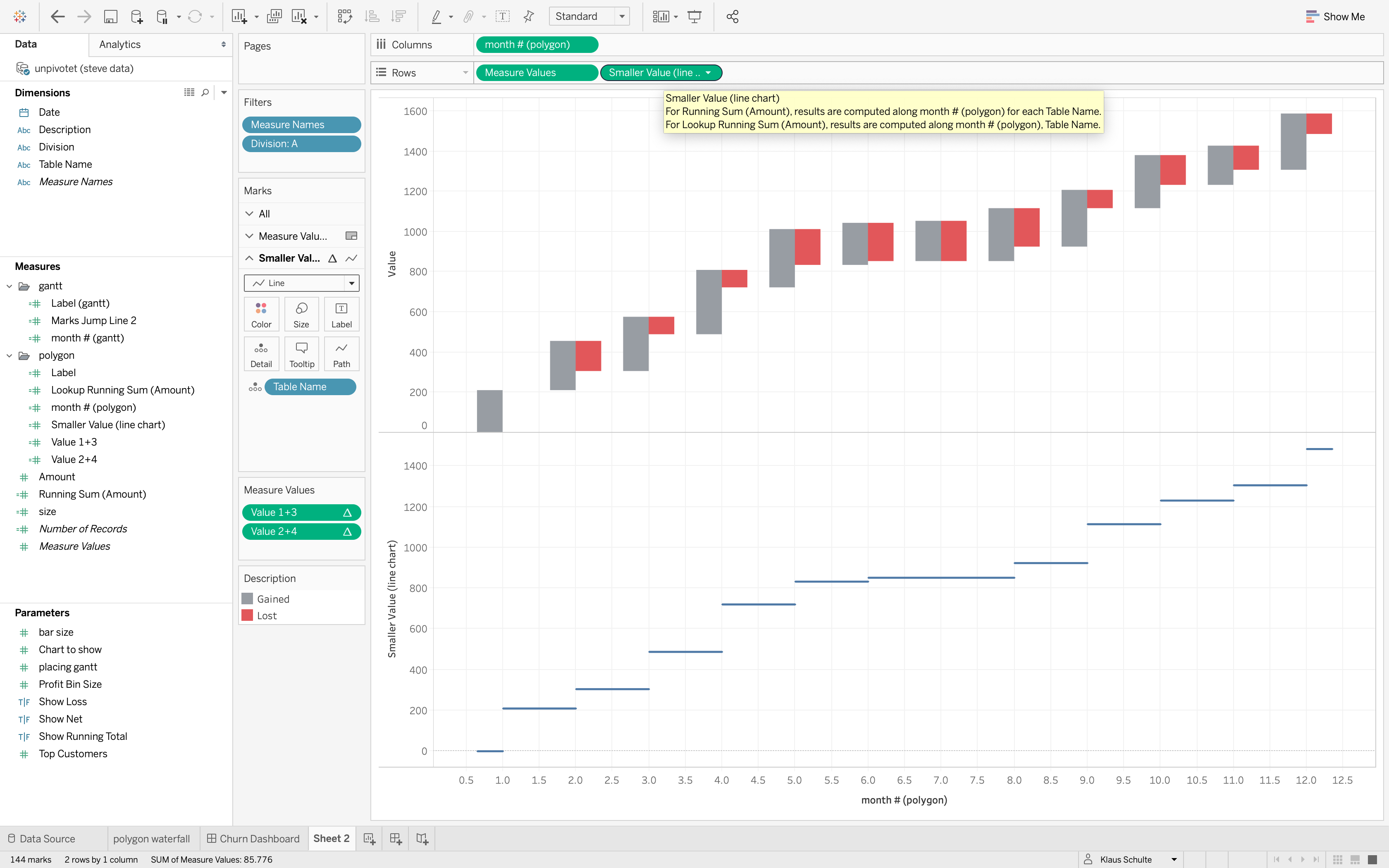Expand the Measure Values marks section

249,236
